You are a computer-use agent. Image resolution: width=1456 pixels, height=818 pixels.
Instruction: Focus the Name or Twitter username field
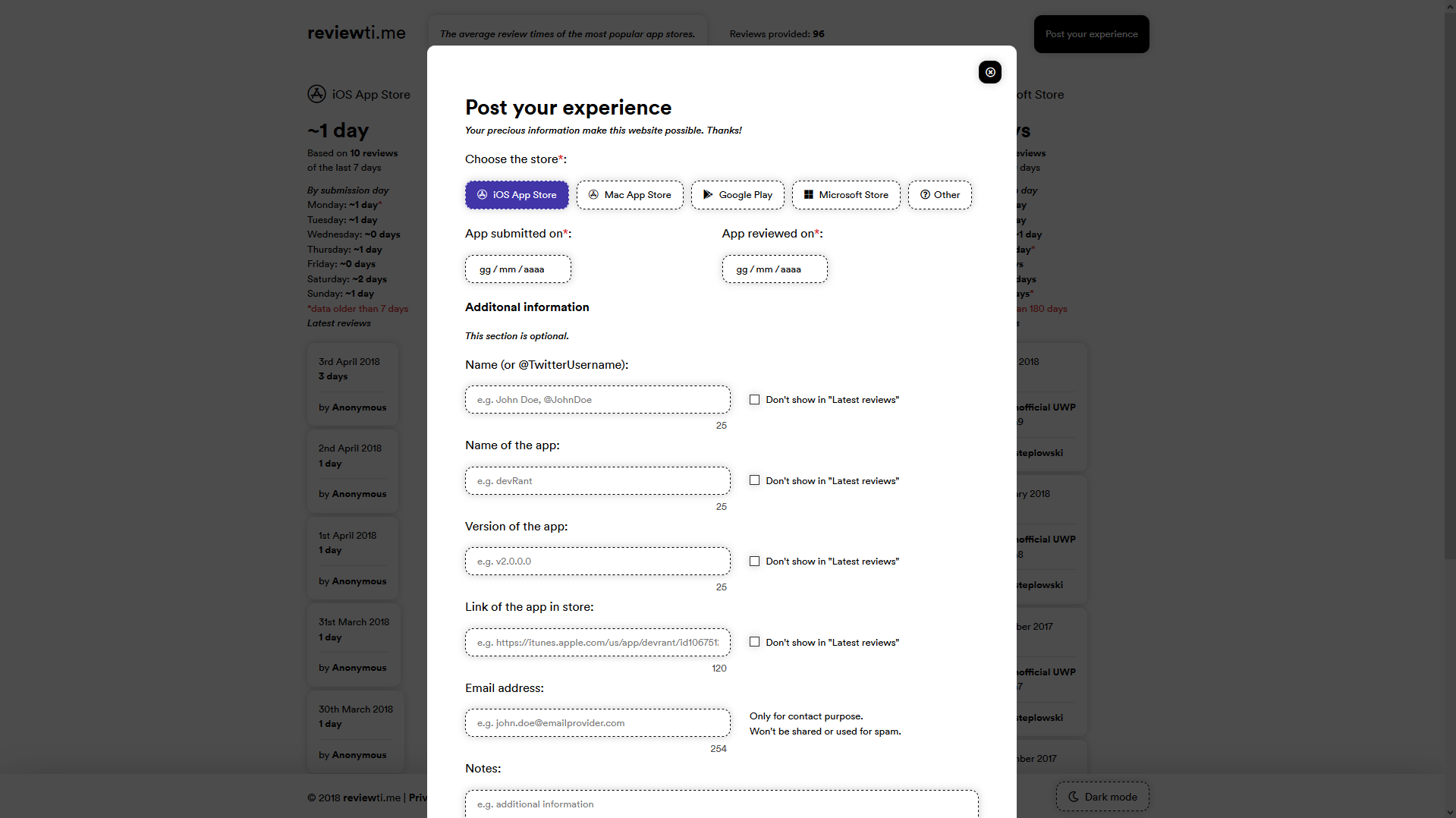tap(597, 400)
